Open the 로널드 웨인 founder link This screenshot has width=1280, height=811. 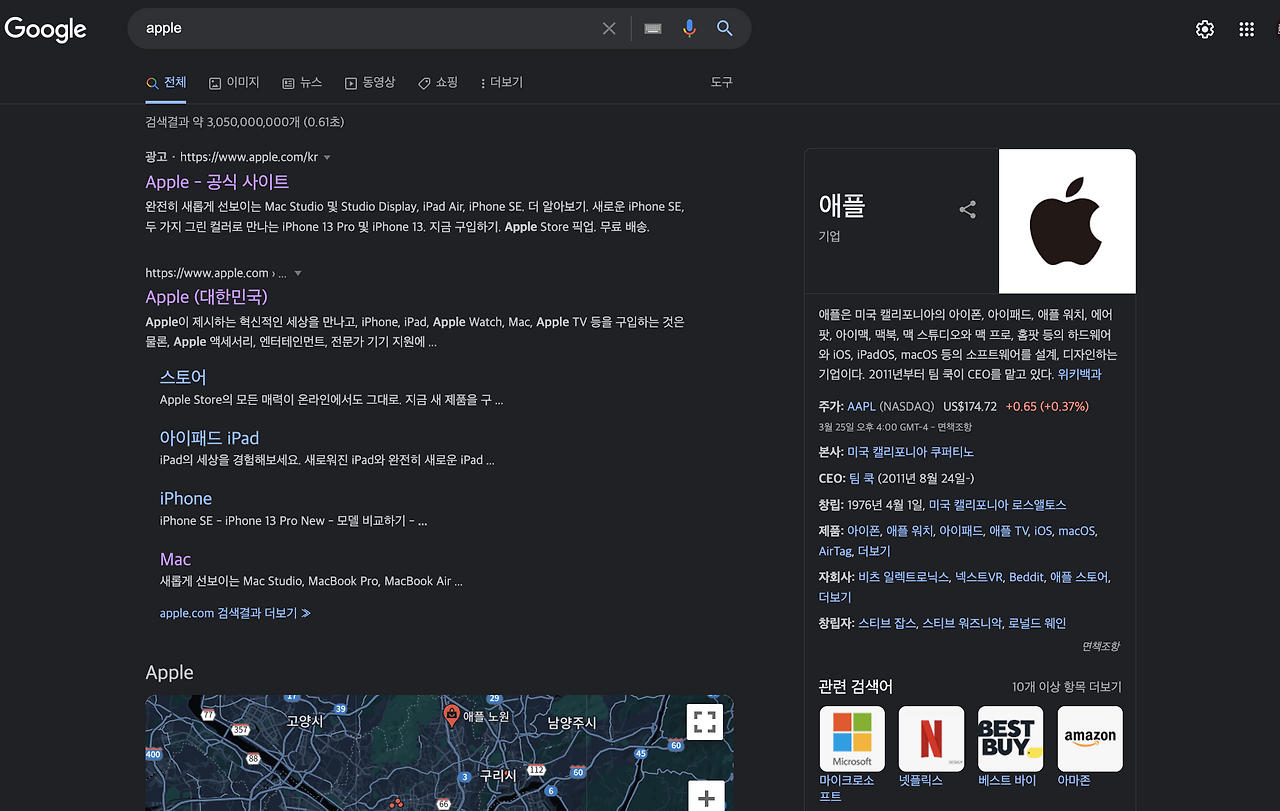click(1037, 623)
